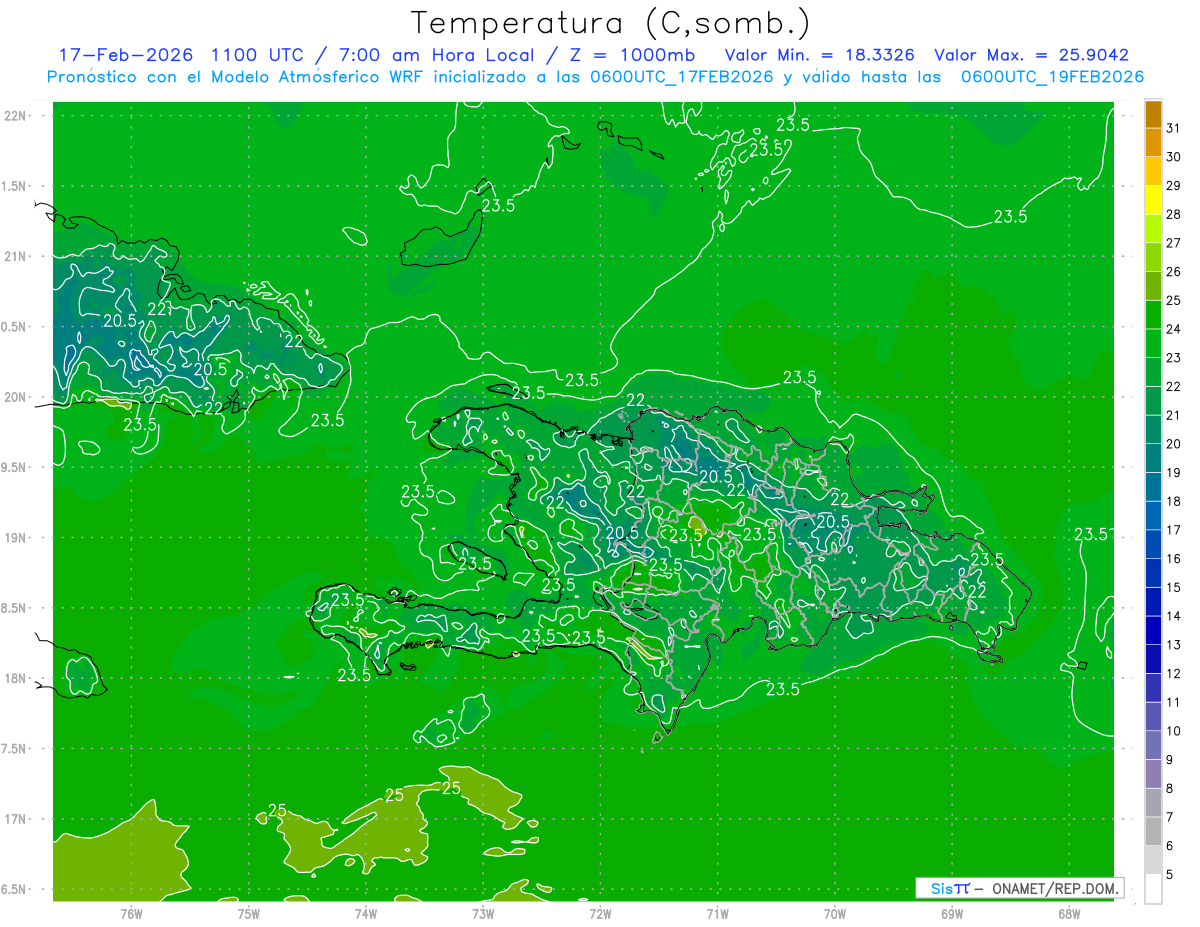Click the "76W" longitude axis label
1200x927 pixels.
(x=130, y=914)
